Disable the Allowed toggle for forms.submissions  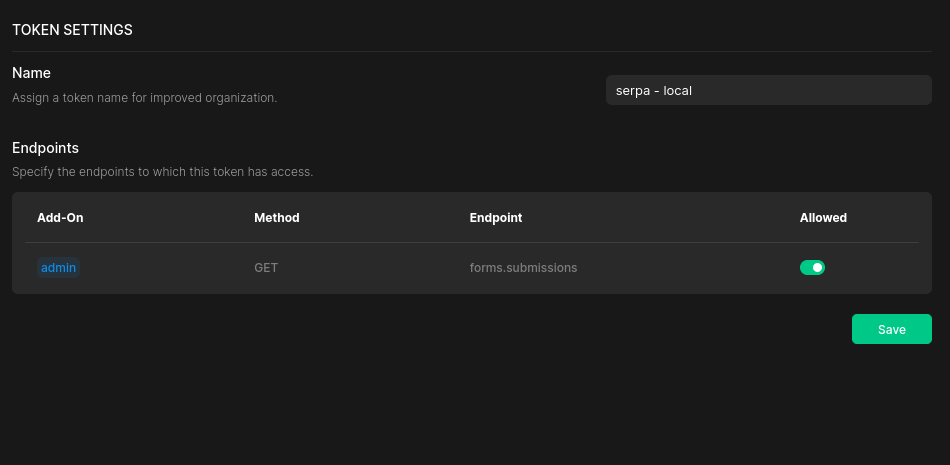pos(812,267)
